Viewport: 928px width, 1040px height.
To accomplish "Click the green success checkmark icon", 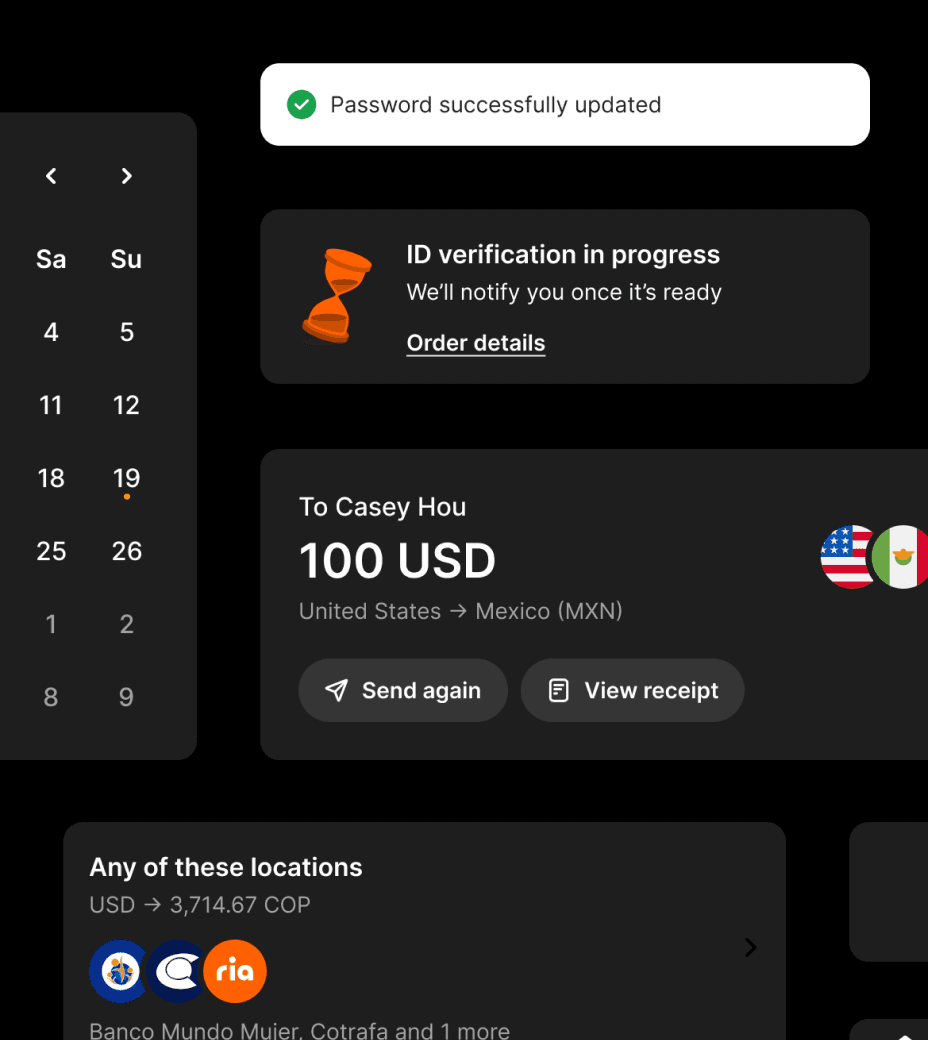I will (x=301, y=104).
